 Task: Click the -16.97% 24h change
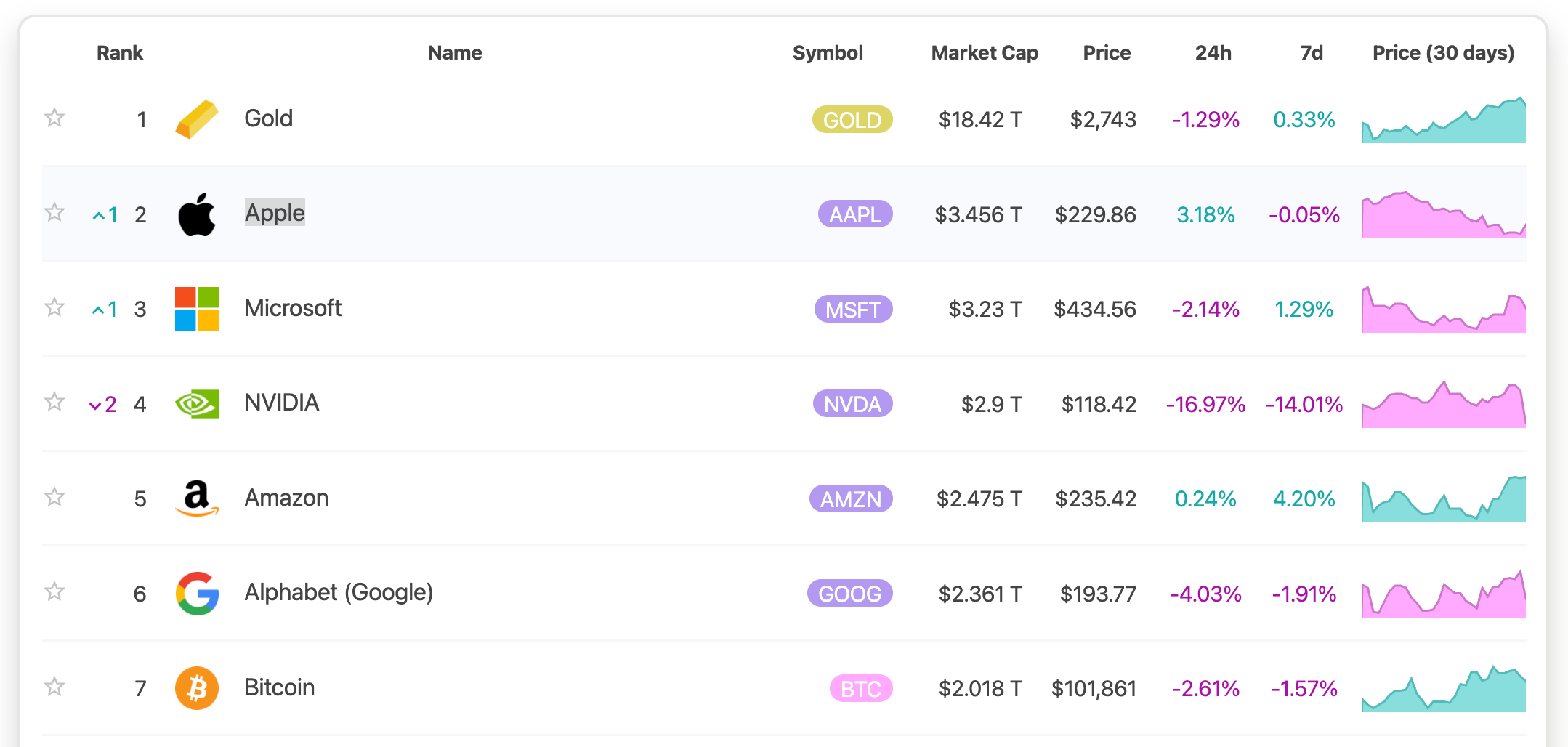[x=1205, y=404]
